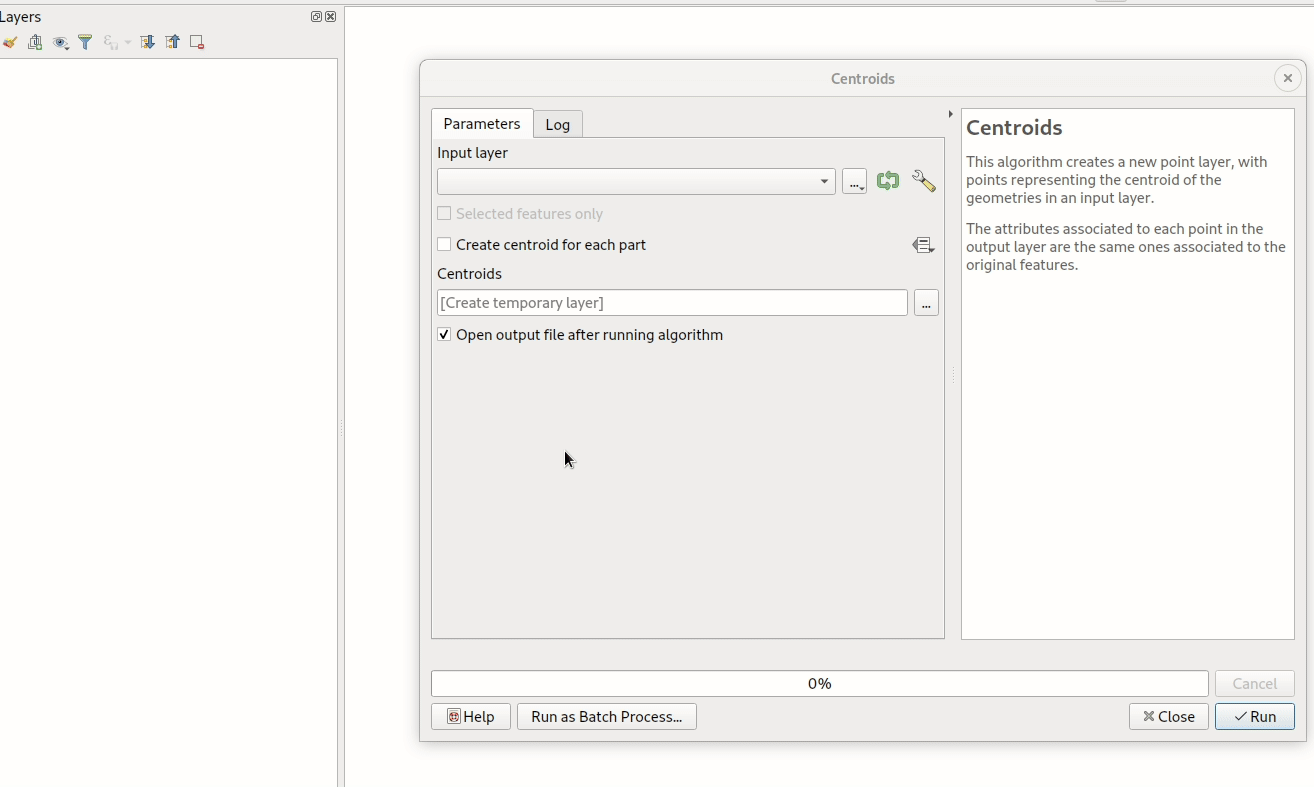Screen dimensions: 1314x787
Task: Uncheck Open output file after running algorithm
Action: pyautogui.click(x=444, y=335)
